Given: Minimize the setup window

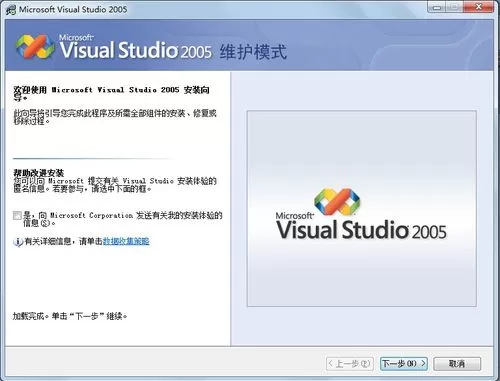Looking at the screenshot, I should coord(437,7).
